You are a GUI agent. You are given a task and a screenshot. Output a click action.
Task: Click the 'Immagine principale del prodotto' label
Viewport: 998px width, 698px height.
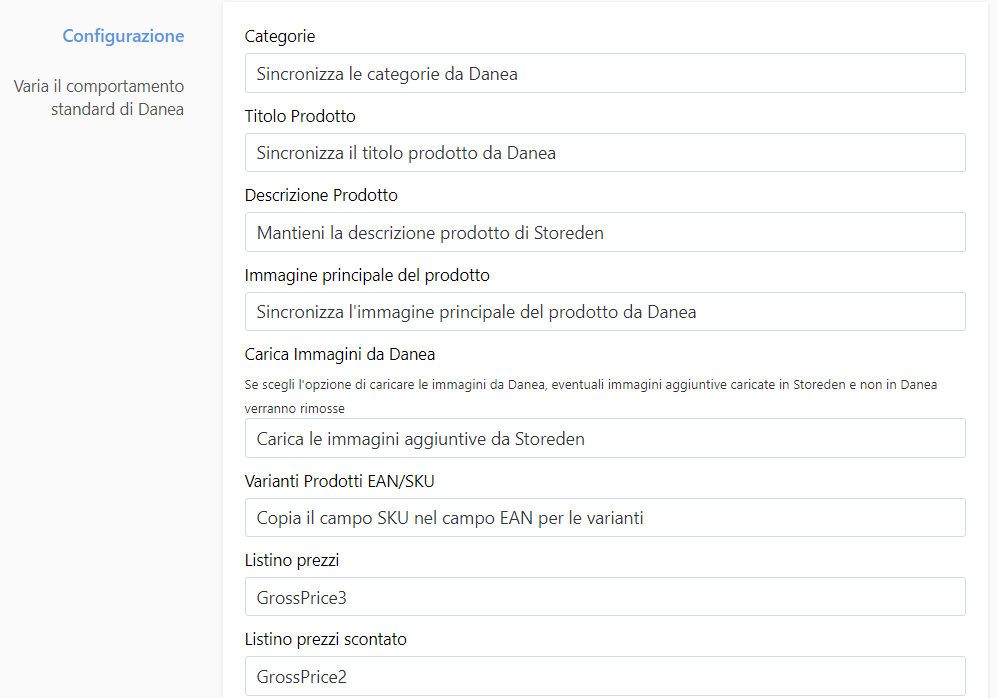[x=367, y=274]
